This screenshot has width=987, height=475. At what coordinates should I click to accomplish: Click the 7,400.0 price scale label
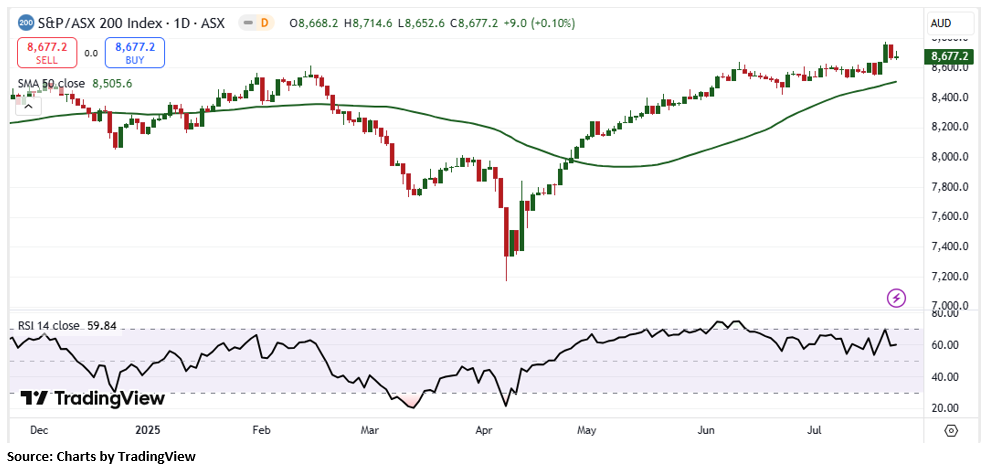(x=950, y=247)
